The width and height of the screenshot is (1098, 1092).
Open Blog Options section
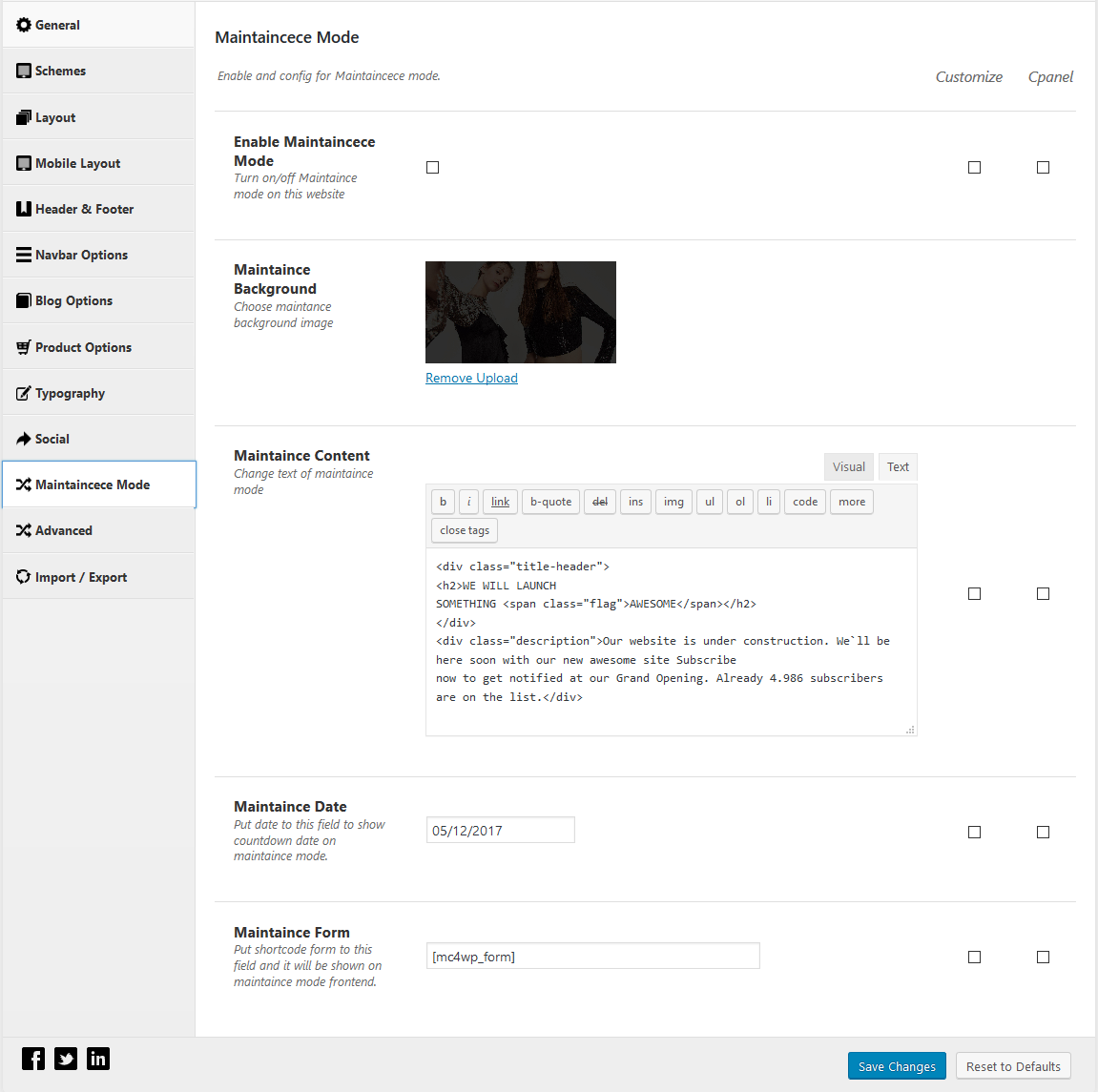(x=98, y=300)
